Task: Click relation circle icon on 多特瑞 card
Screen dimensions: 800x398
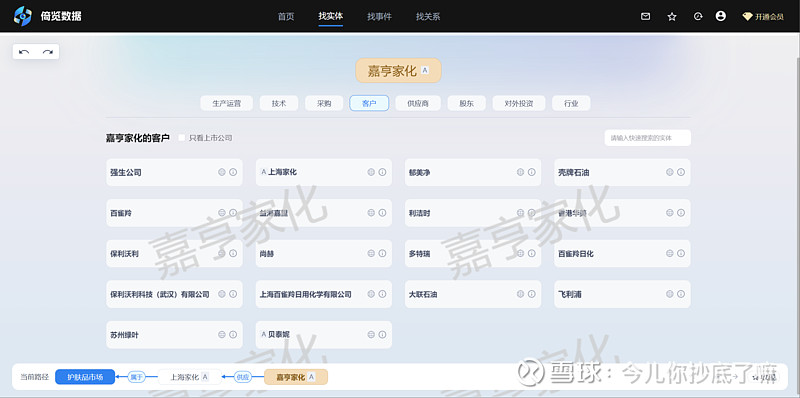Action: click(x=520, y=254)
